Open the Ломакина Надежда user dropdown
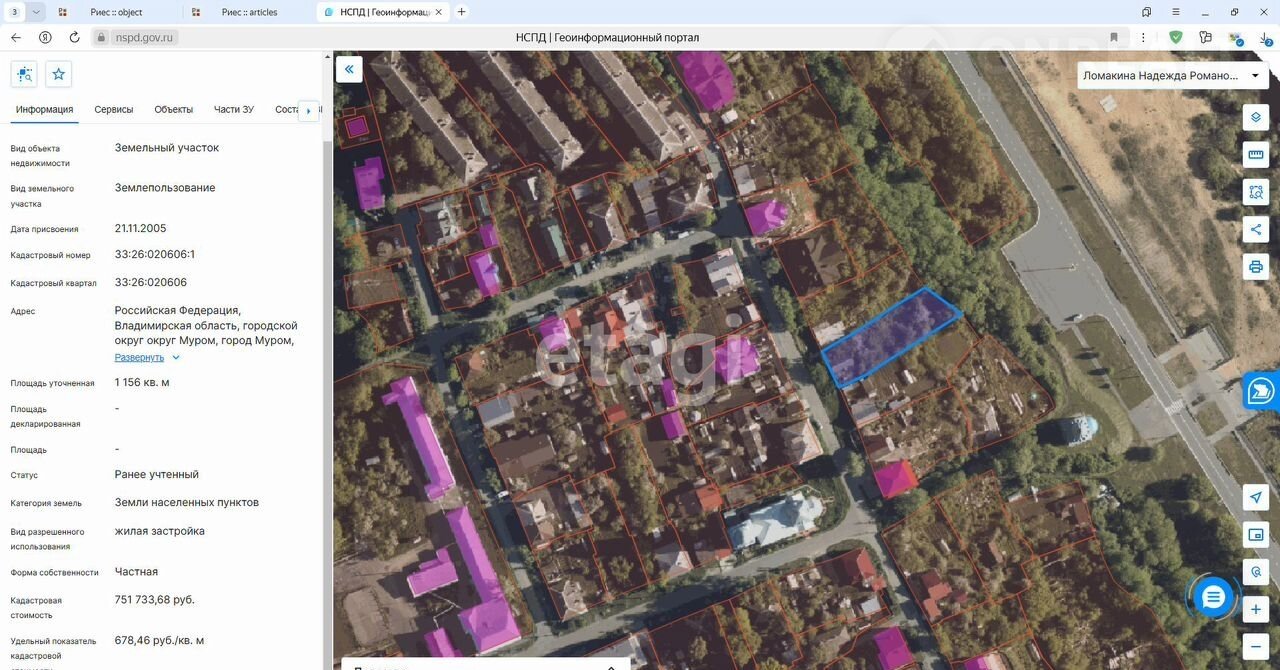 point(1172,76)
